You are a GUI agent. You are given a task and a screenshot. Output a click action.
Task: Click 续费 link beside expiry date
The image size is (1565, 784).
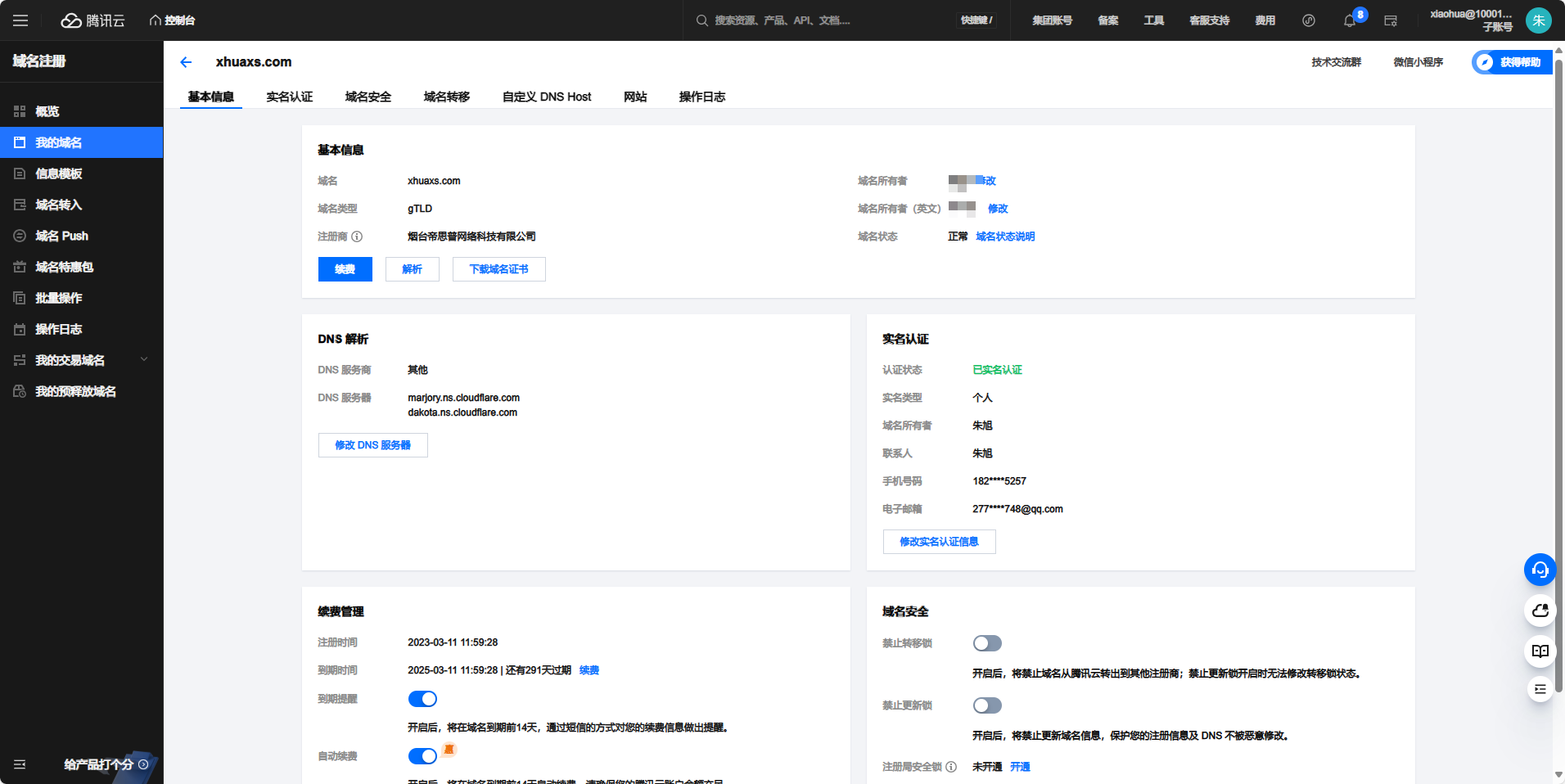click(x=589, y=670)
